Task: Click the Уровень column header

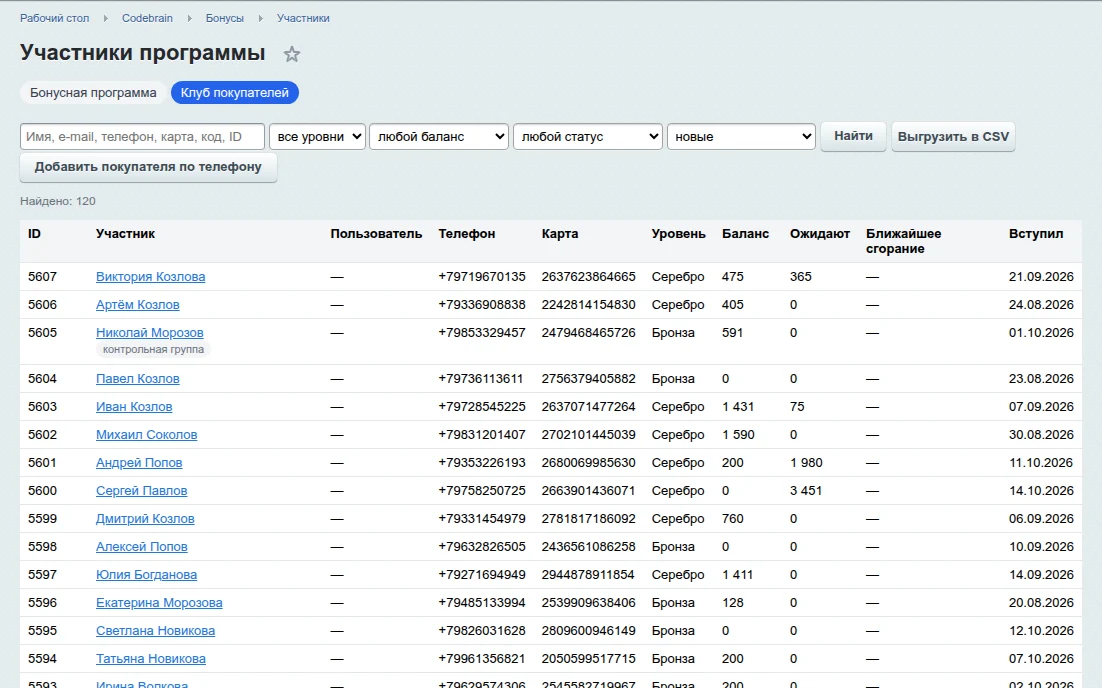Action: tap(678, 234)
